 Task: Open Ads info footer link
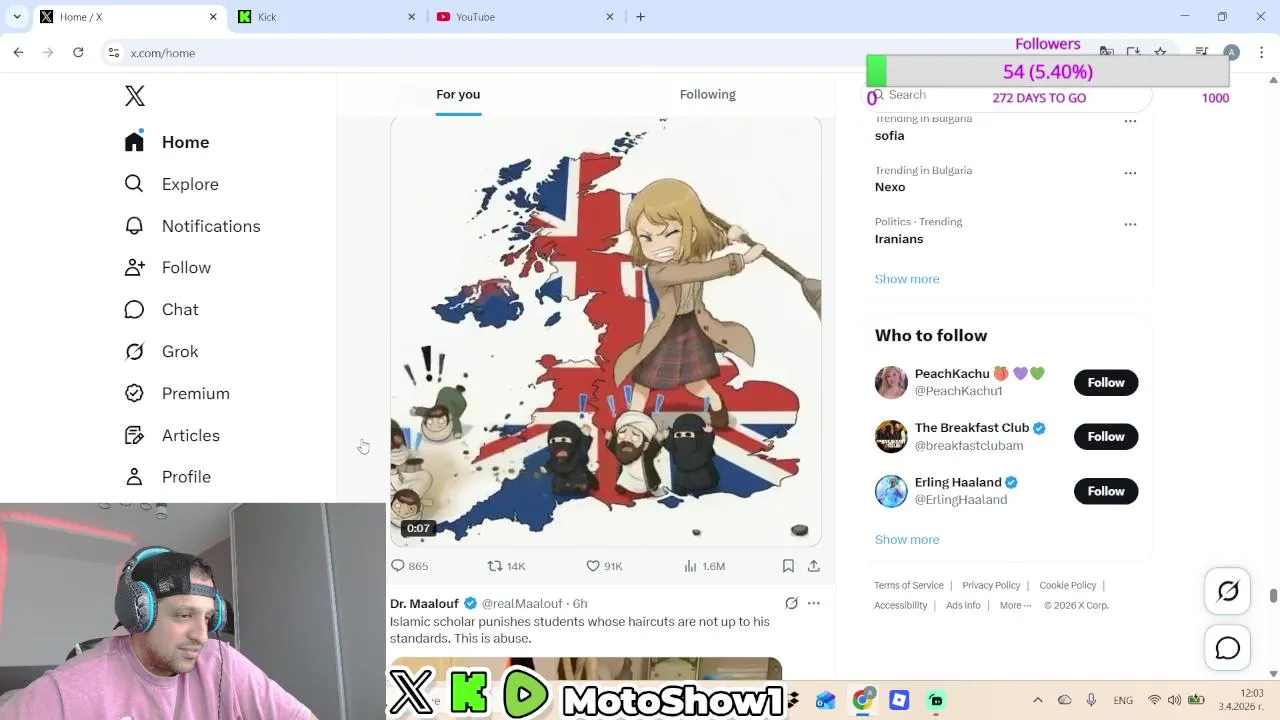pyautogui.click(x=963, y=605)
